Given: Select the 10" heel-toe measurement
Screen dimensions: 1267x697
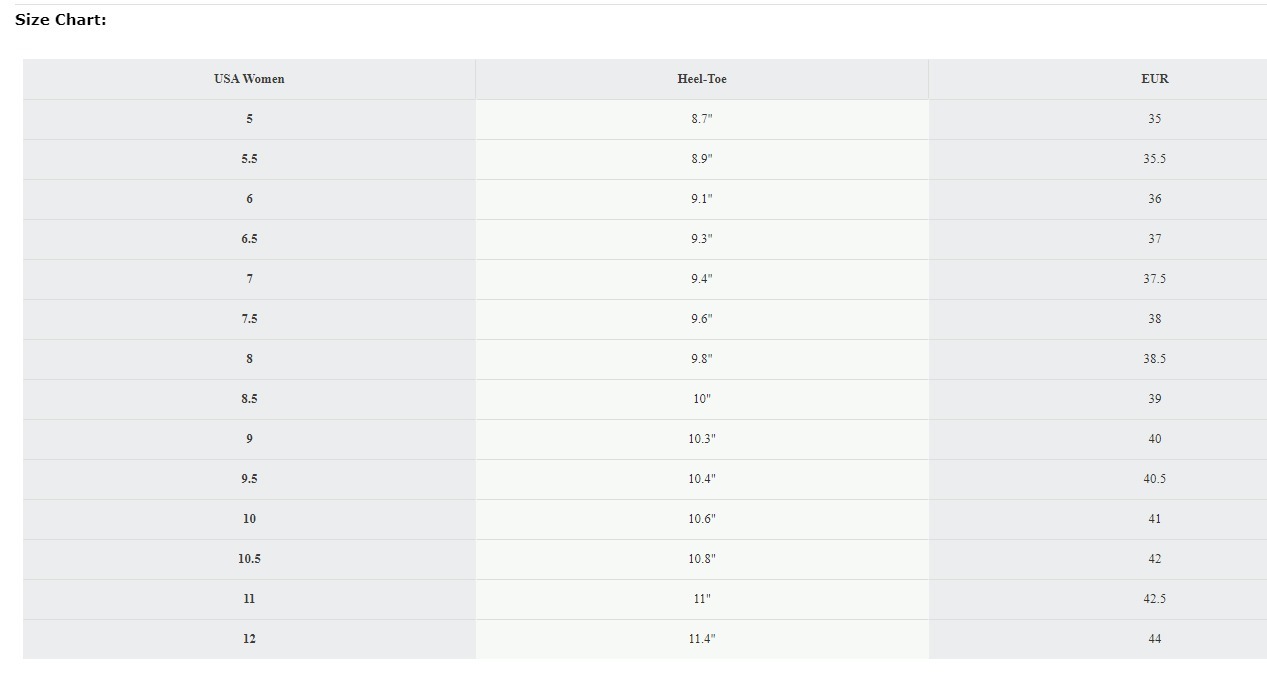Looking at the screenshot, I should tap(702, 399).
